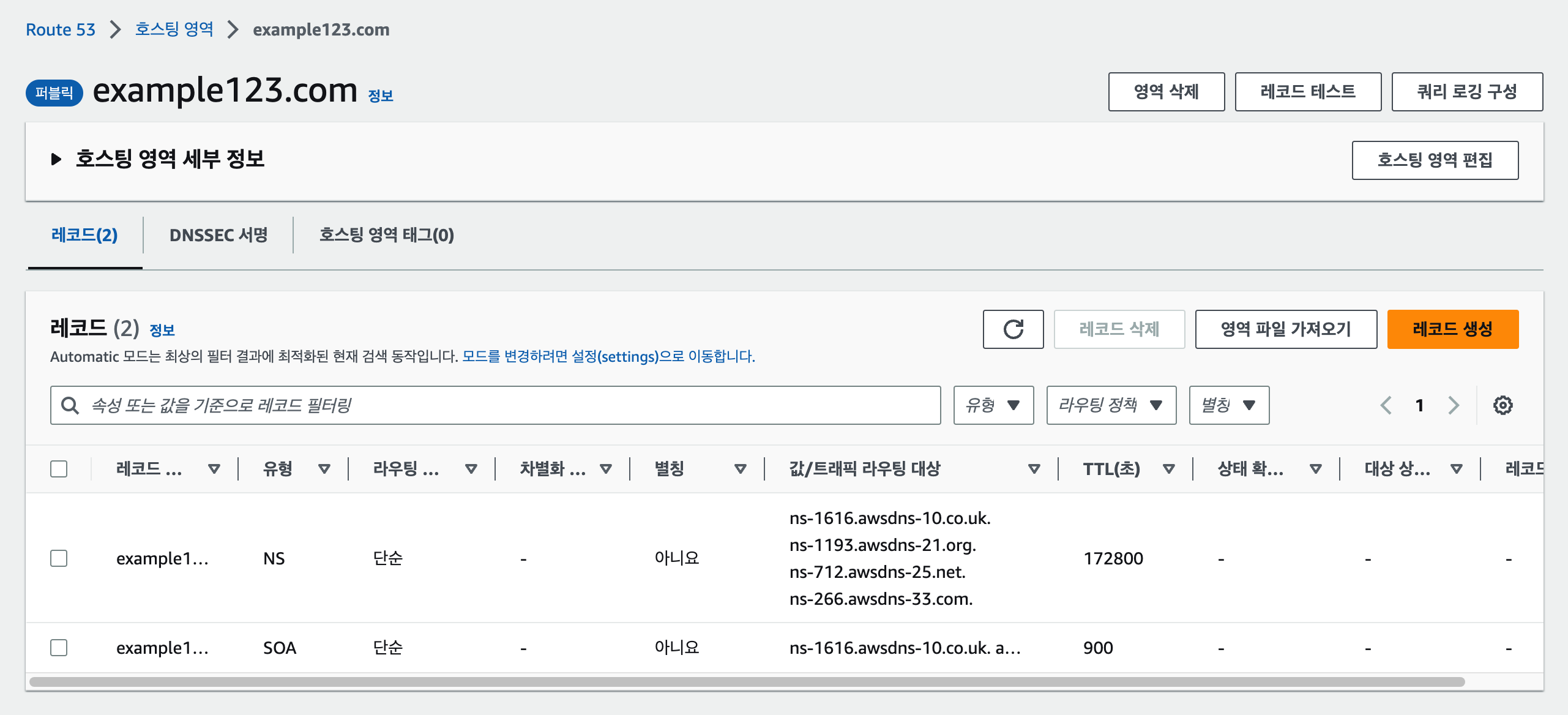Go to next page arrow

[x=1454, y=405]
